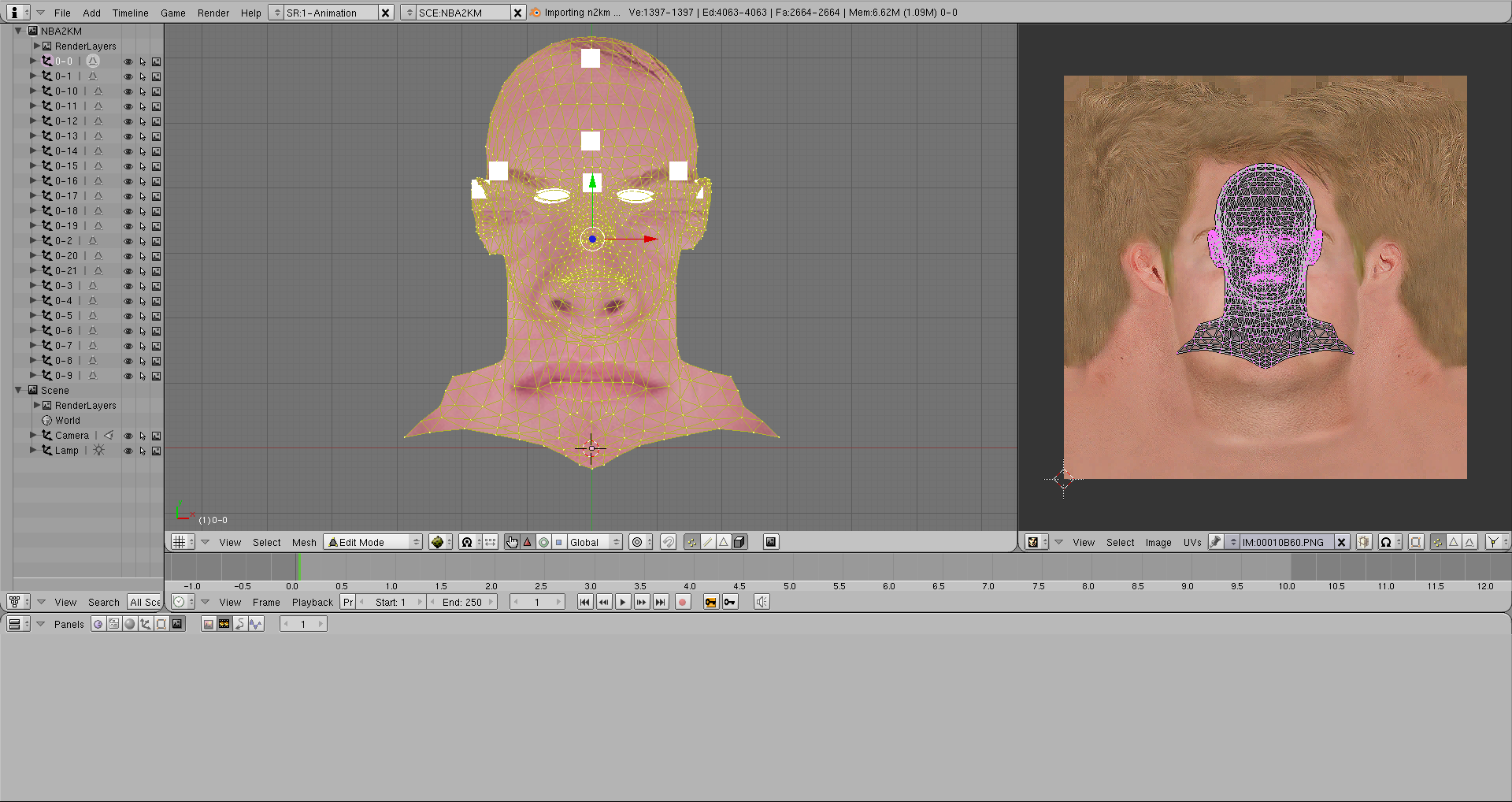Select the rotate manipulator icon in 3D header
The image size is (1512, 802).
coord(543,542)
